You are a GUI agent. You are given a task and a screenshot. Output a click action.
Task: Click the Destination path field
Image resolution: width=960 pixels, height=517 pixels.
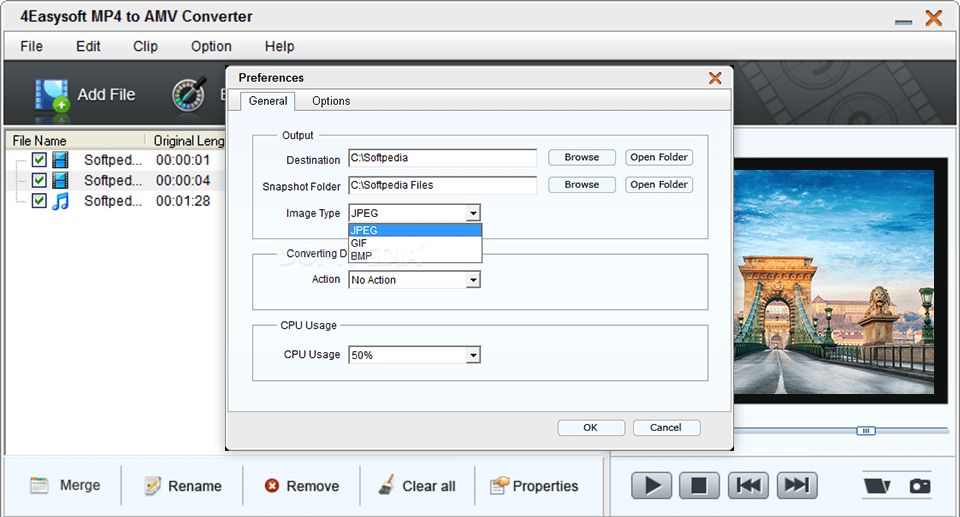[x=443, y=158]
